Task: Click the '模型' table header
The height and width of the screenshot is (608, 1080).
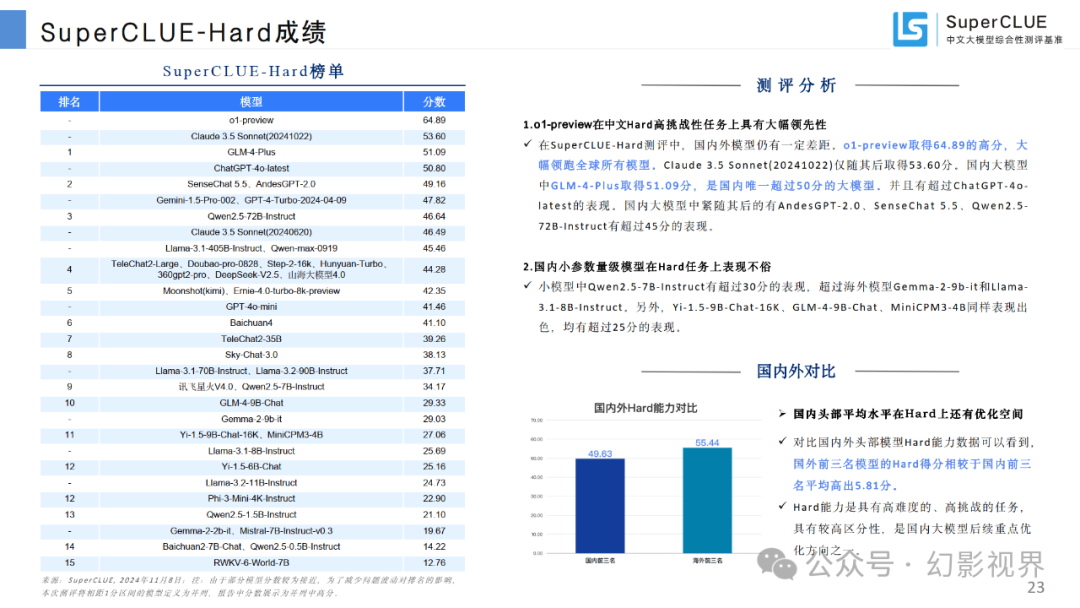Action: [x=251, y=102]
